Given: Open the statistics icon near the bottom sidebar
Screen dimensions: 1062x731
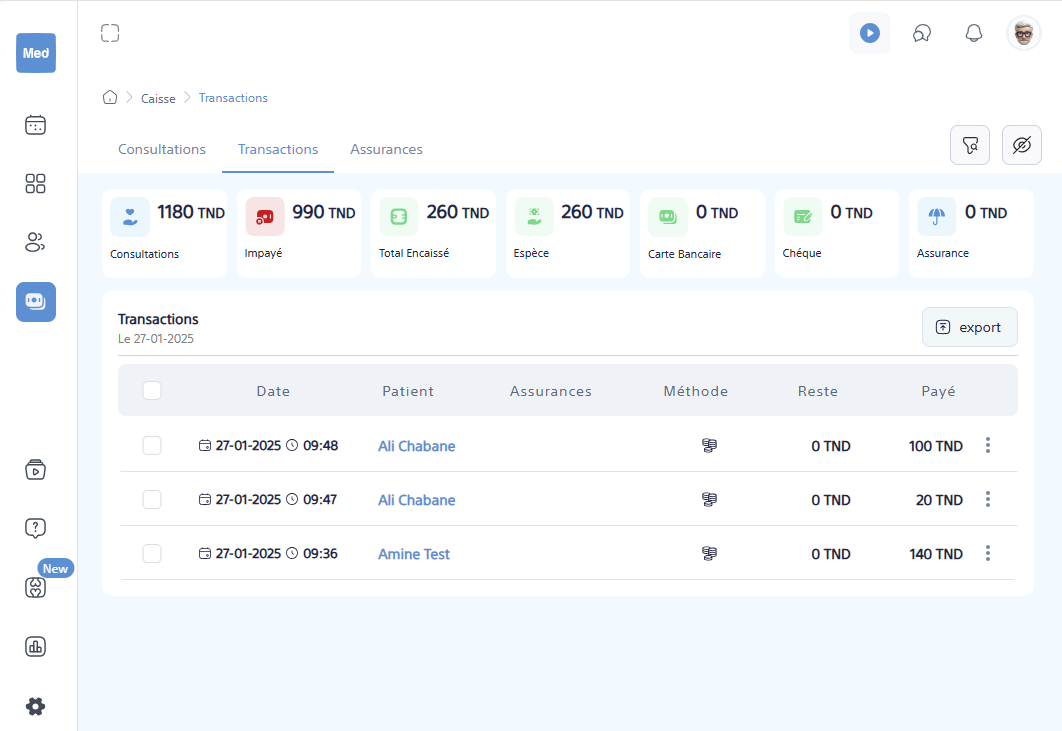Looking at the screenshot, I should click(x=35, y=647).
